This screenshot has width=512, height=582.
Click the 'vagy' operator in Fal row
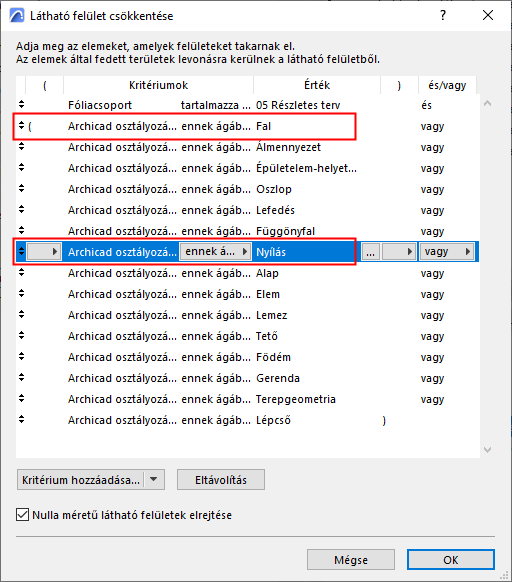[433, 126]
